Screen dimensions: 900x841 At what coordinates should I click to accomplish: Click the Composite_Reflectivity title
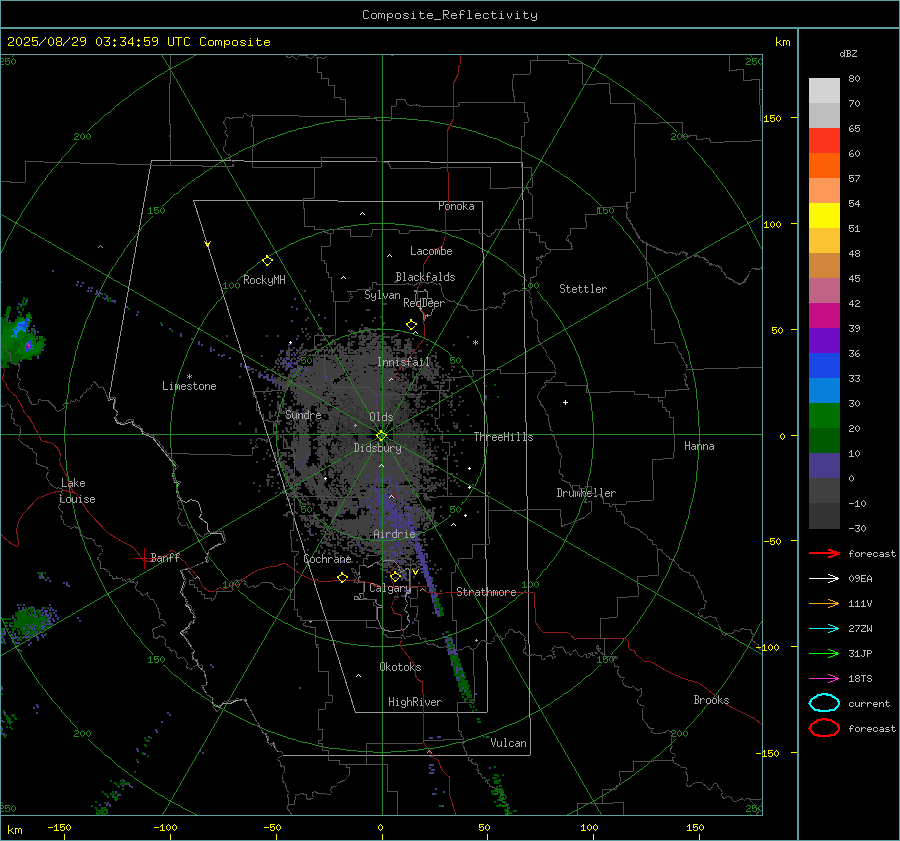tap(450, 15)
